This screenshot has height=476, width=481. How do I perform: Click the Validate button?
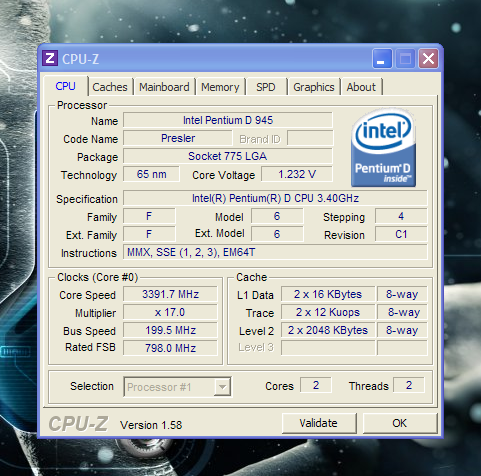(x=319, y=423)
